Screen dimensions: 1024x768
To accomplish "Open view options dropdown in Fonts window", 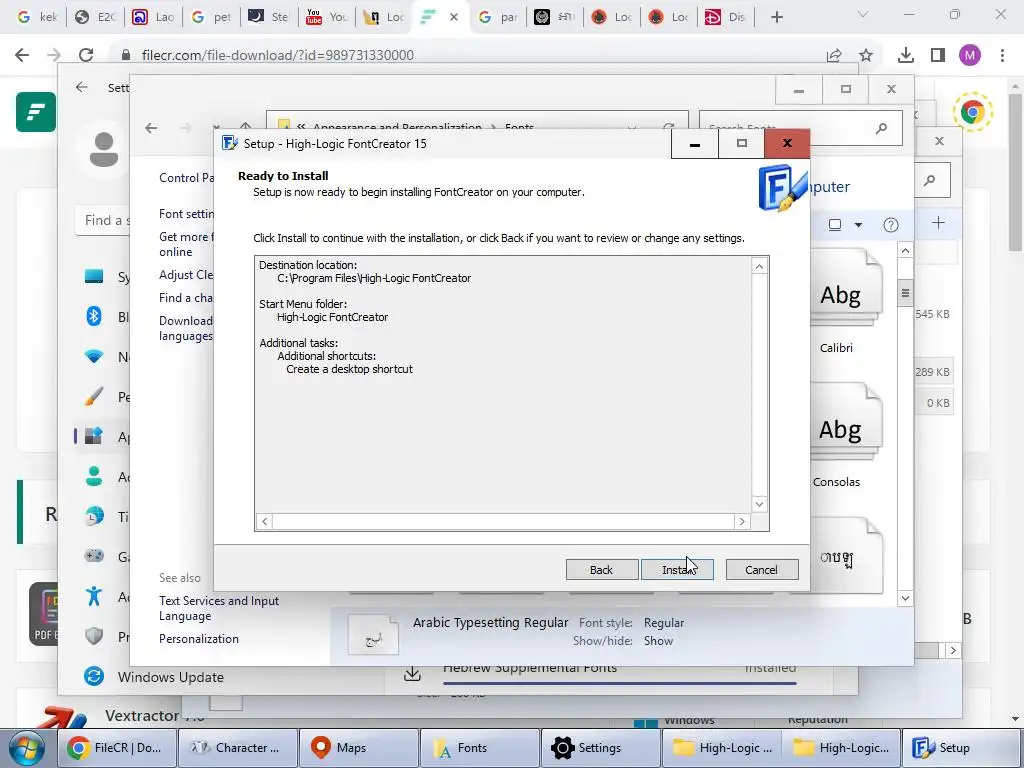I will coord(858,225).
